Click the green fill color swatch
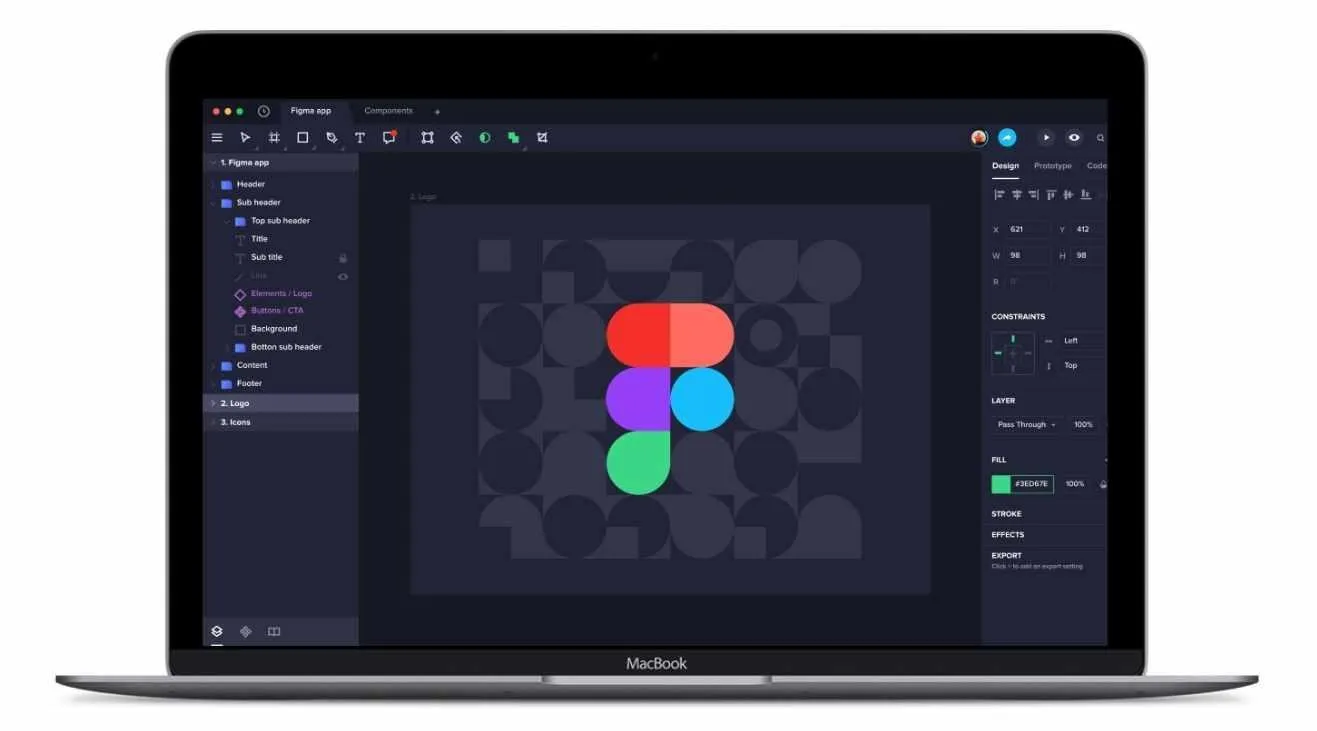 pos(1001,484)
